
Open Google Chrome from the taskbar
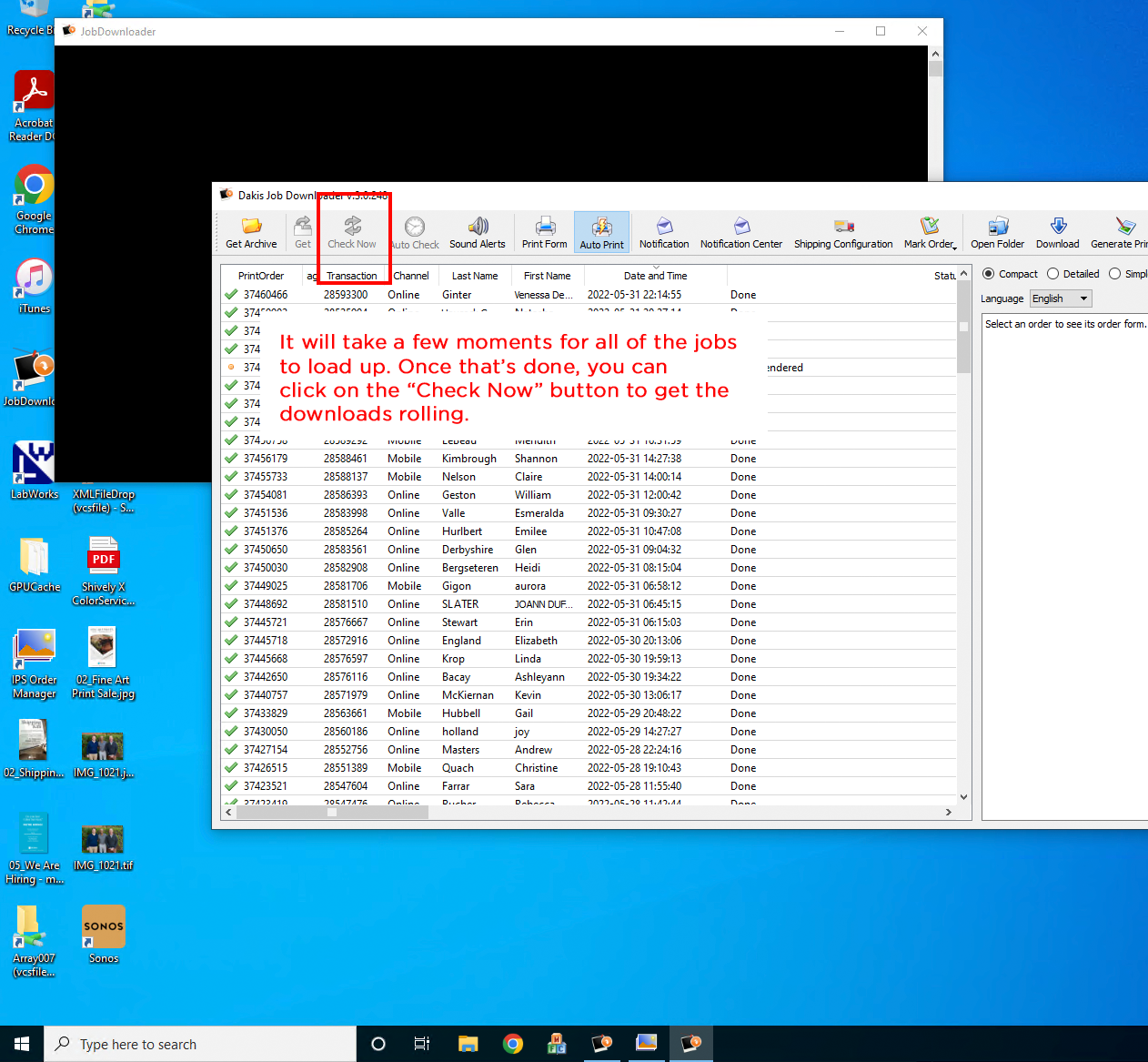pyautogui.click(x=513, y=1044)
